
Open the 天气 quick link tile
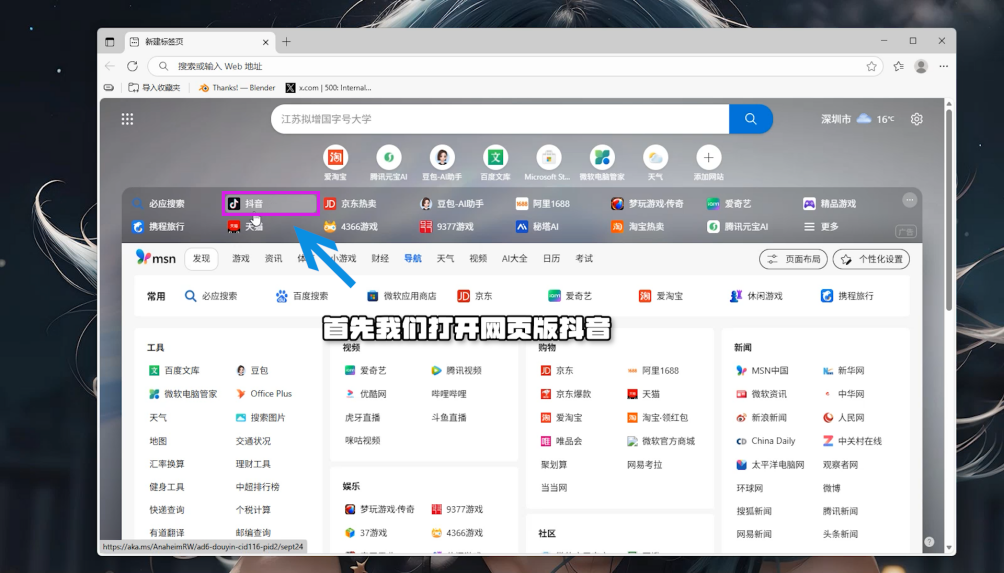tap(655, 163)
